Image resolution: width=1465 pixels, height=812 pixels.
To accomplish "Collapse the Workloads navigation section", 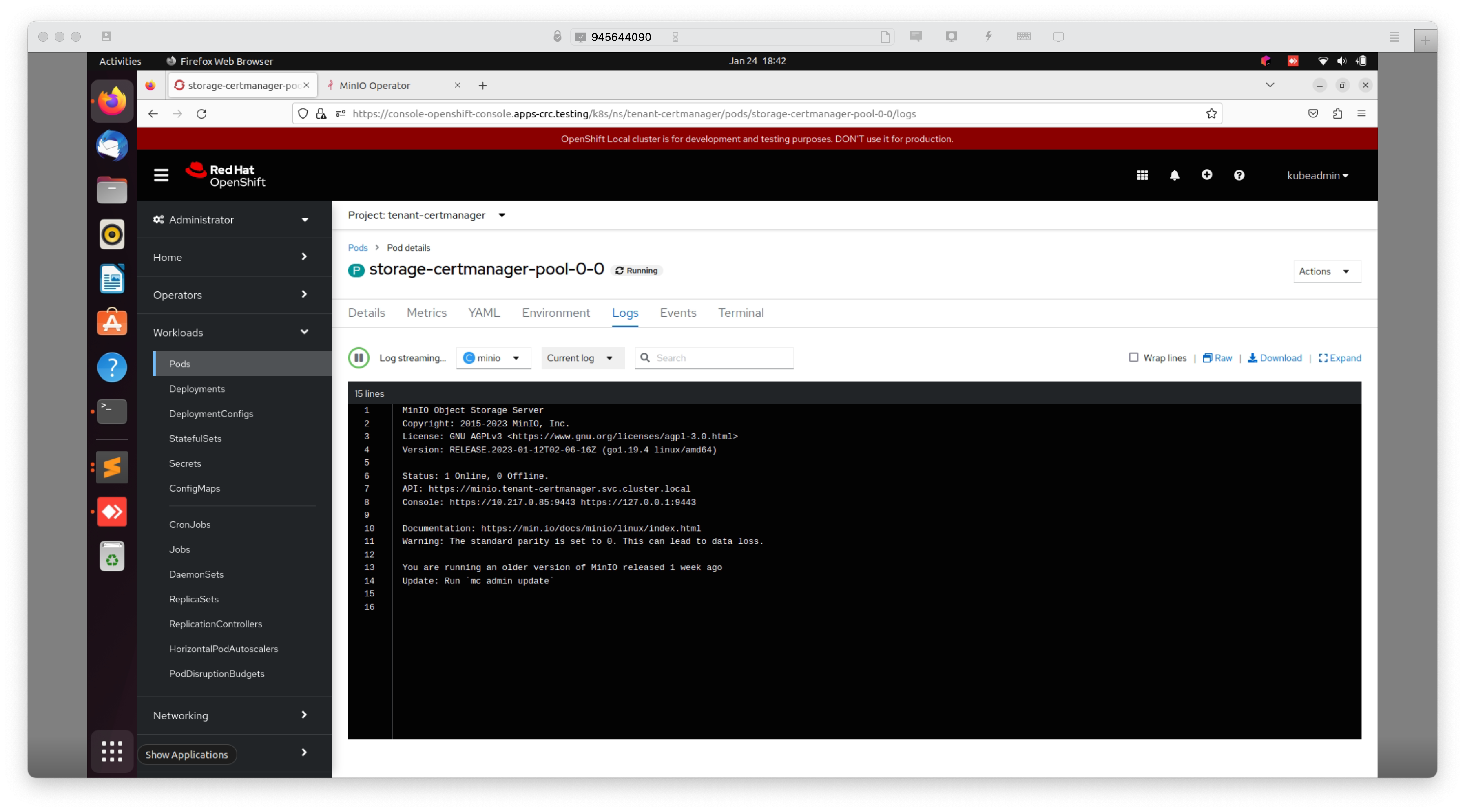I will pyautogui.click(x=234, y=332).
